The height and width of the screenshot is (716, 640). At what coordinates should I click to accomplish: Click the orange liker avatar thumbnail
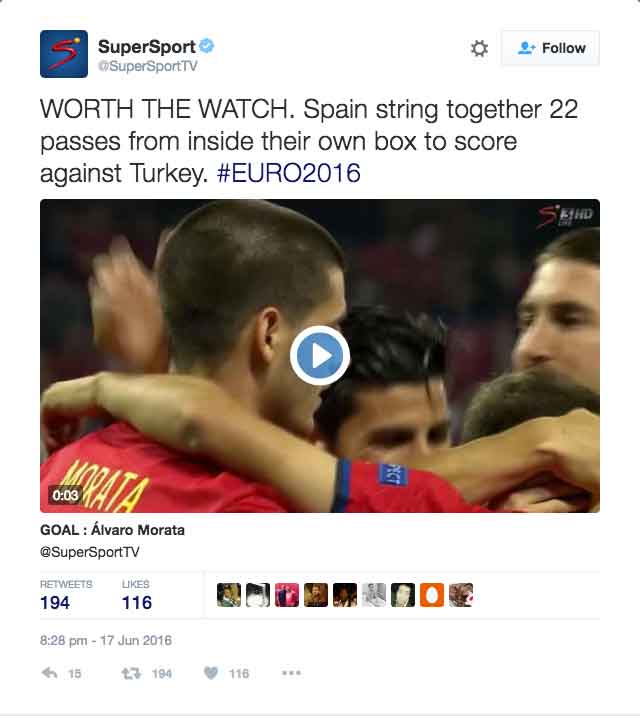tap(432, 595)
